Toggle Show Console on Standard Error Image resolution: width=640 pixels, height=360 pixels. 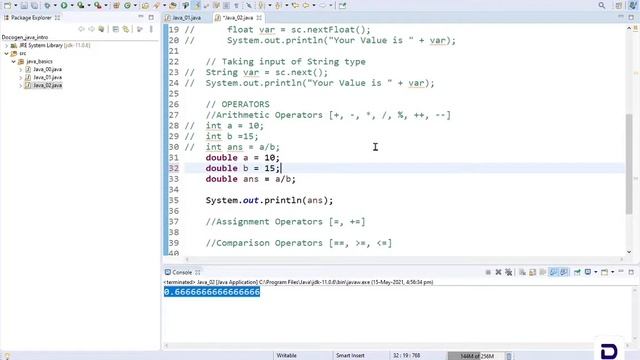564,272
